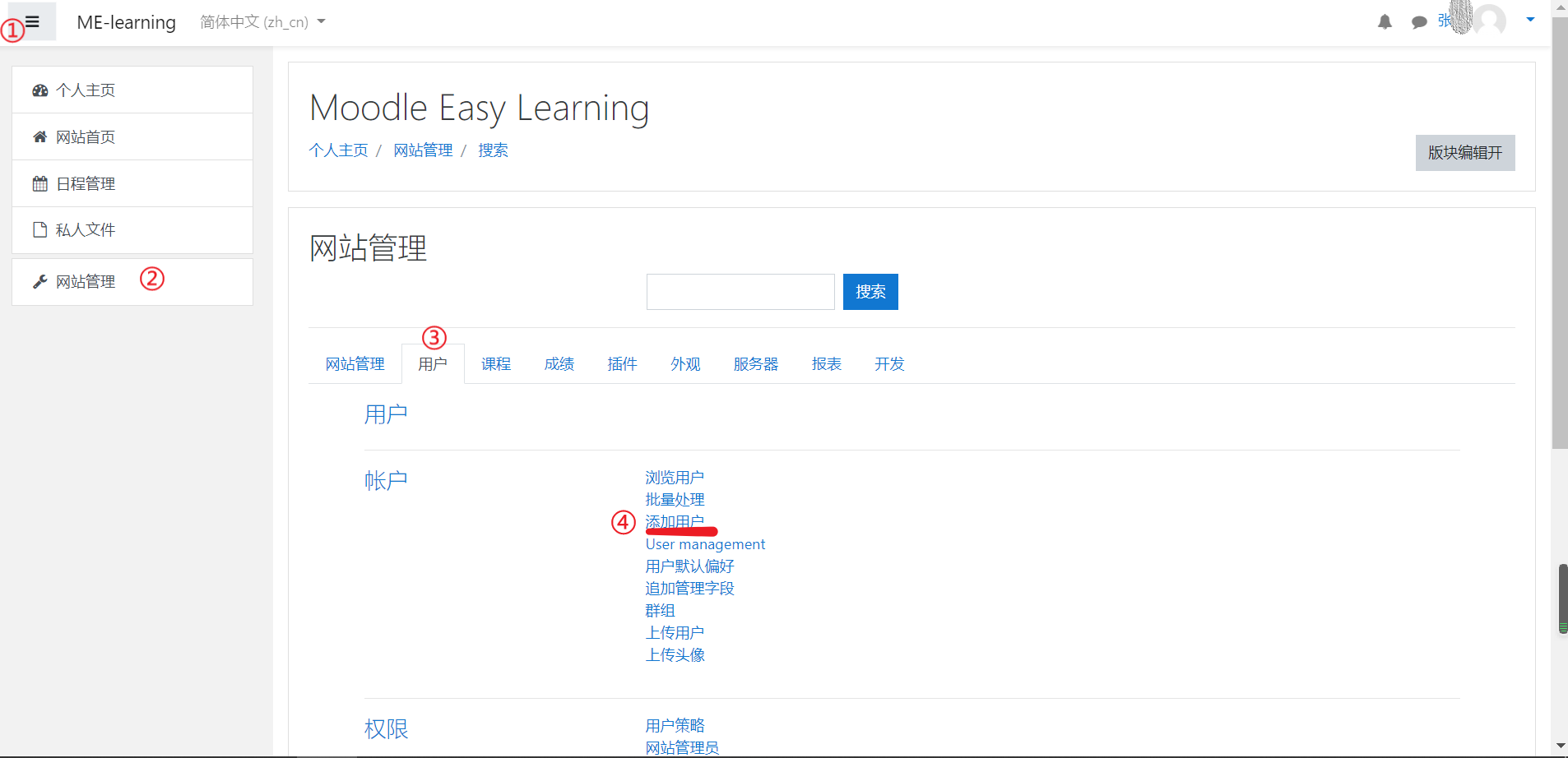Open the User management link
1568x758 pixels.
[x=704, y=543]
